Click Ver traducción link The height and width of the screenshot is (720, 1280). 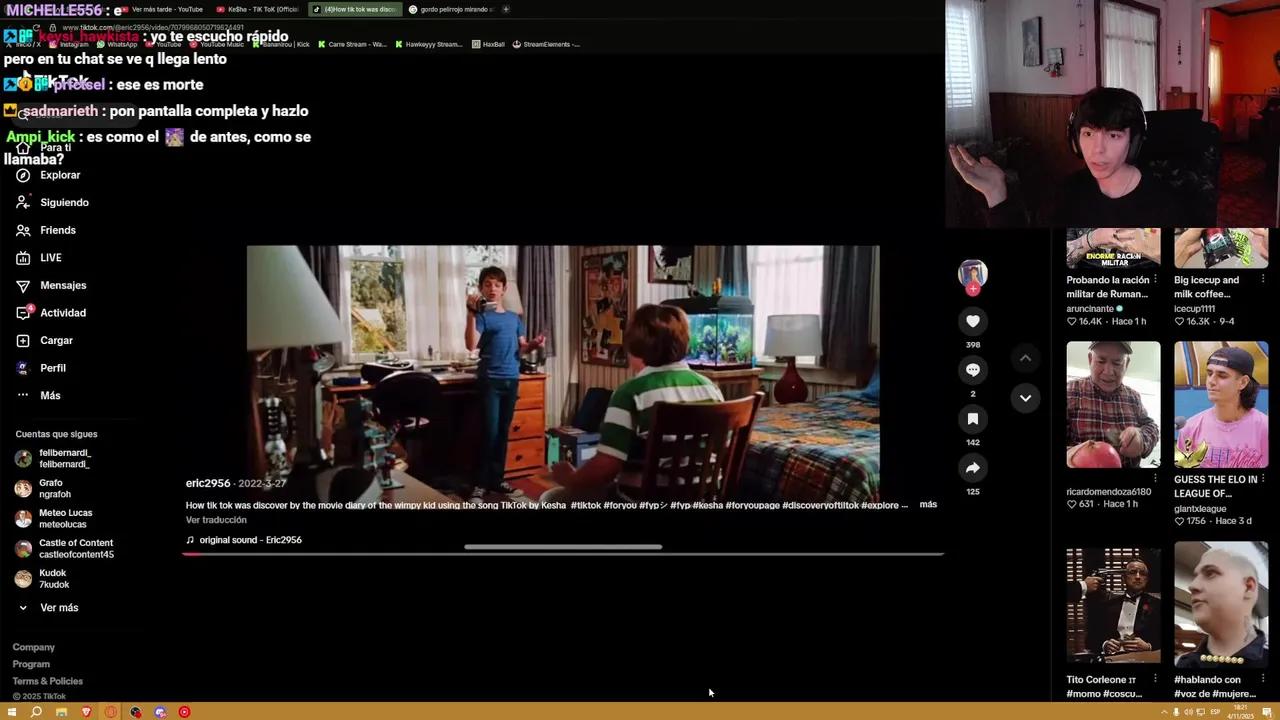coord(216,520)
